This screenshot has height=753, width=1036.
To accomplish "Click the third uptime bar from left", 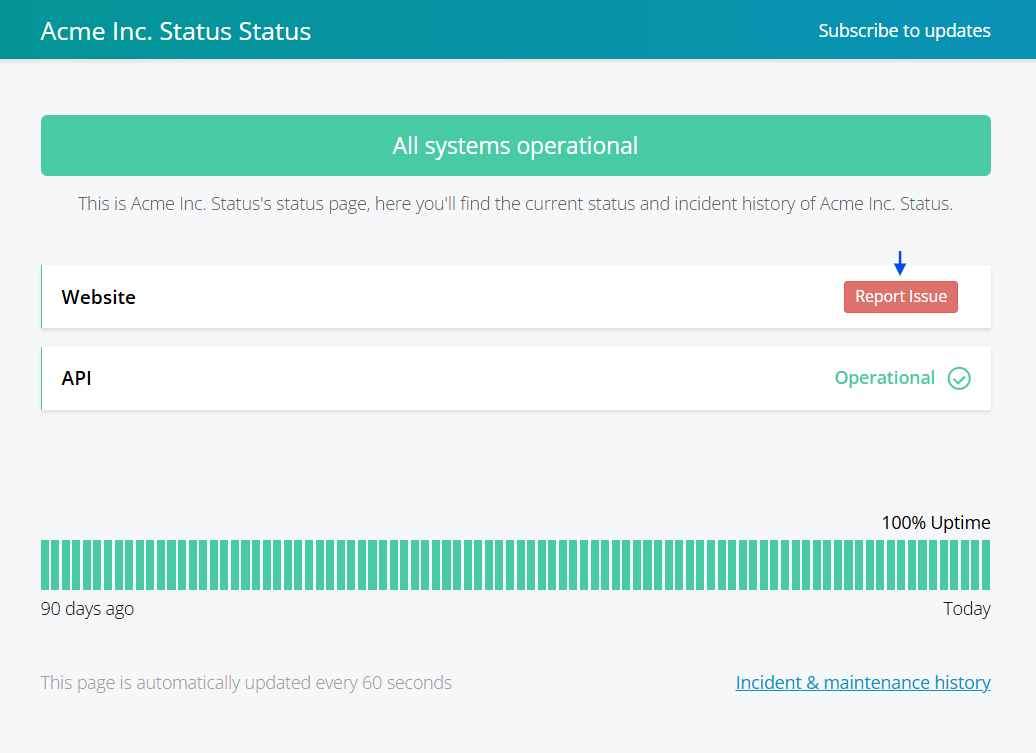I will click(x=66, y=565).
